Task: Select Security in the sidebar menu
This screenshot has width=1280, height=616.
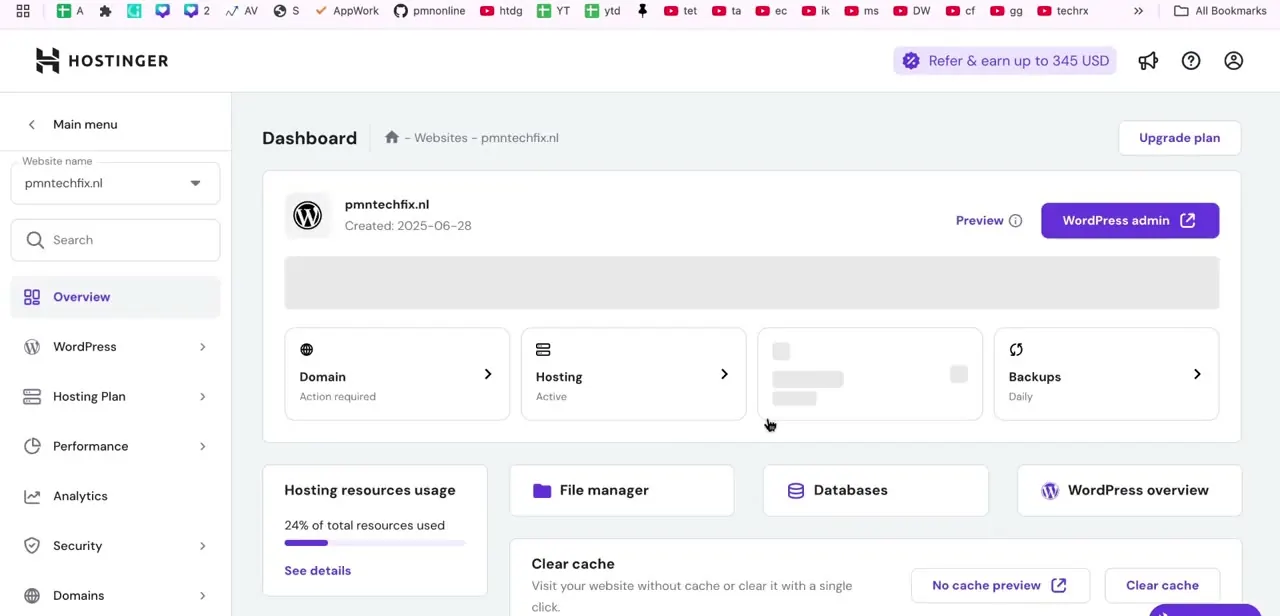Action: 115,546
